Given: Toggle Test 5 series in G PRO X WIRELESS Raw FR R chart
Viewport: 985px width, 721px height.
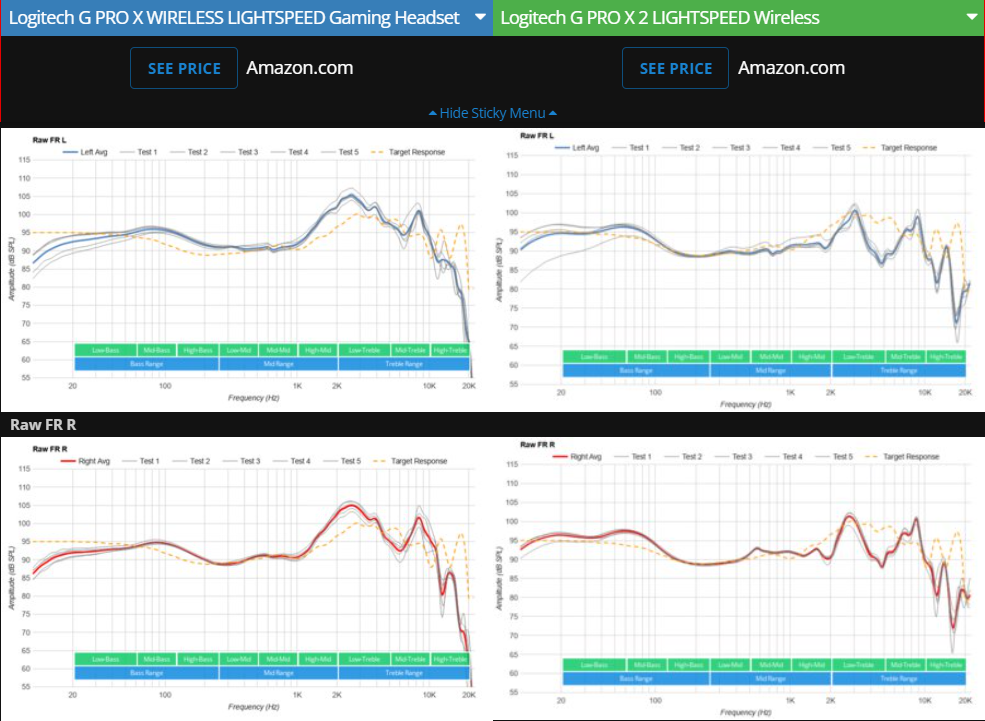Looking at the screenshot, I should coord(342,461).
